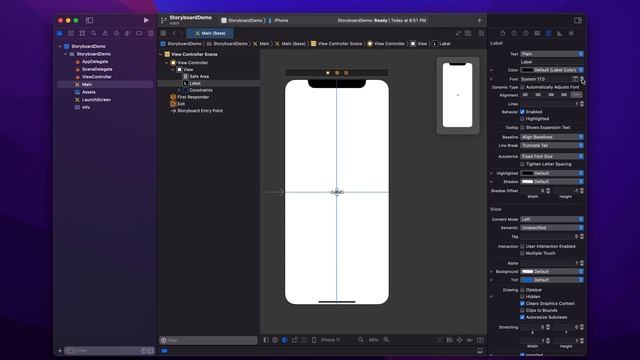
Task: Open the History inspector icon
Action: point(514,33)
